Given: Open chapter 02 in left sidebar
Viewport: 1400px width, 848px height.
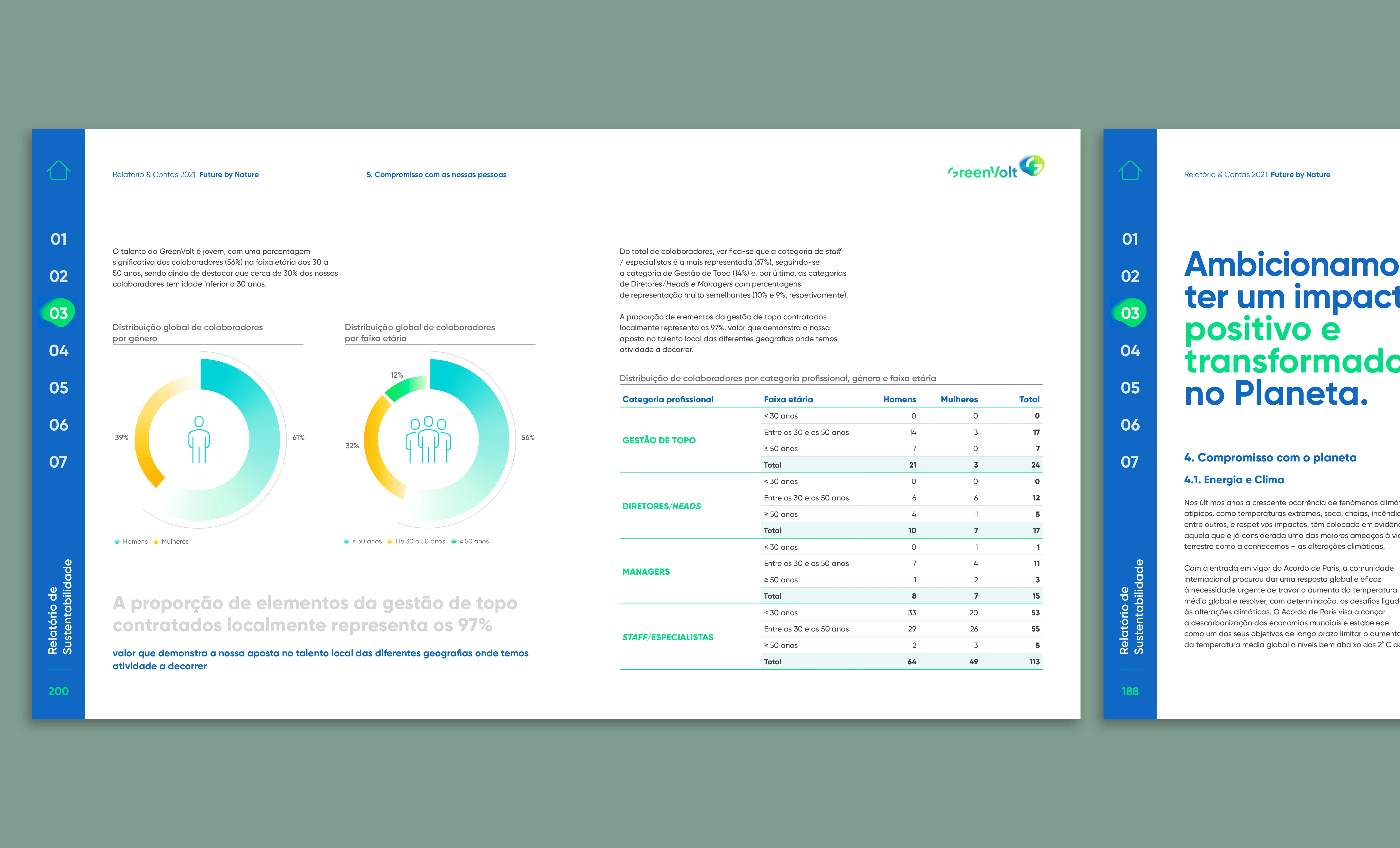Looking at the screenshot, I should pyautogui.click(x=58, y=276).
